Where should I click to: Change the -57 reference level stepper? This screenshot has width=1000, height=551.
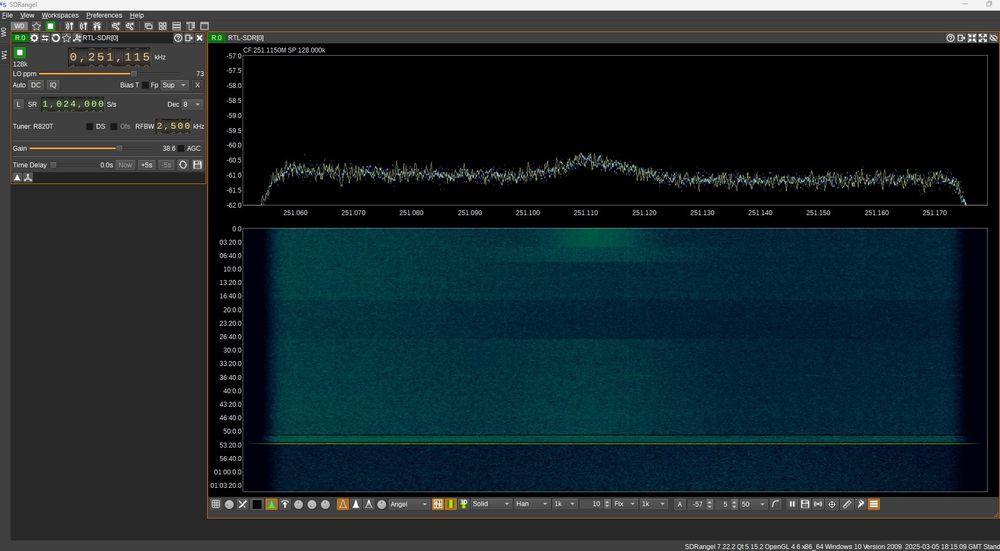tap(709, 504)
